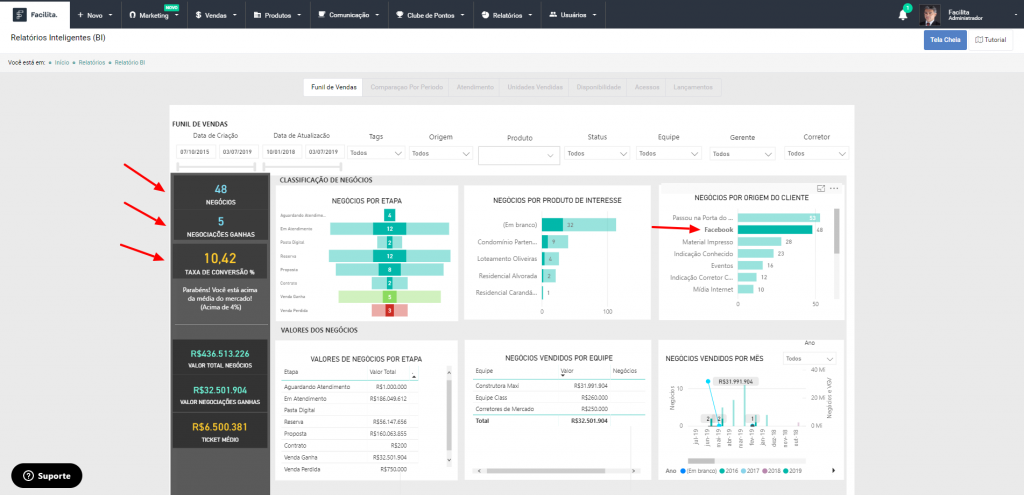Viewport: 1024px width, 495px height.
Task: Click the Tela Cheia button
Action: [x=945, y=40]
